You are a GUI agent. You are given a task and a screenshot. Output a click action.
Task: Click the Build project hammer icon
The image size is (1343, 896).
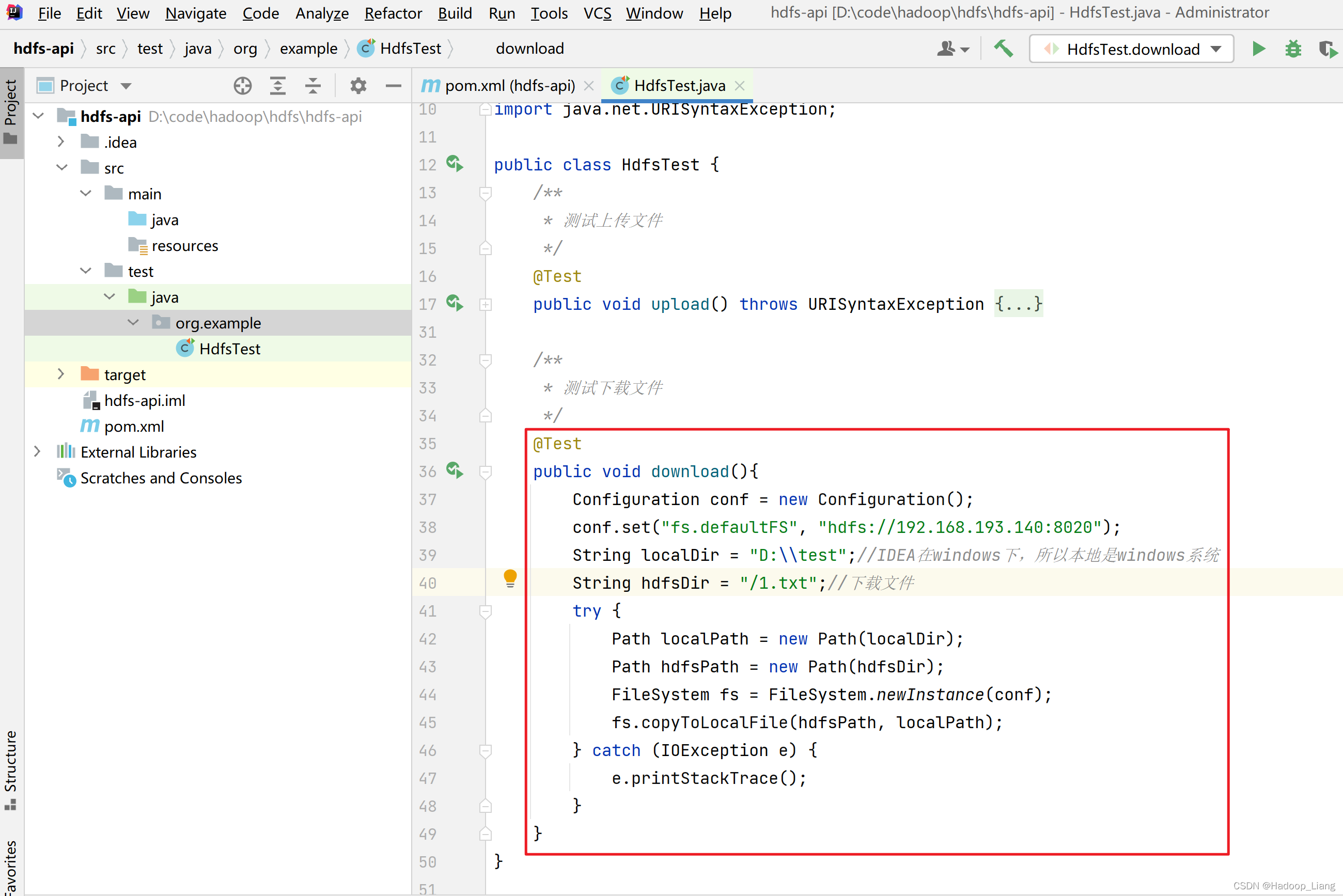click(x=1003, y=49)
